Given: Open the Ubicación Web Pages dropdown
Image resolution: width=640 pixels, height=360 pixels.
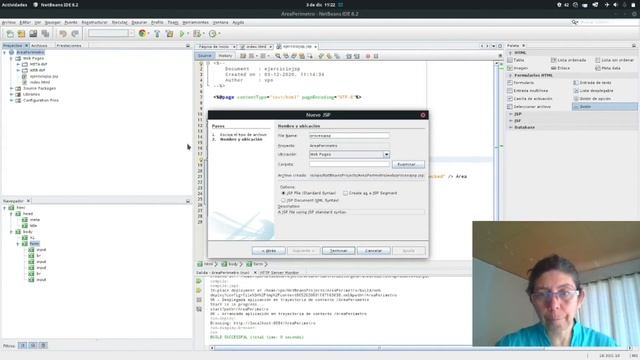Looking at the screenshot, I should click(386, 155).
